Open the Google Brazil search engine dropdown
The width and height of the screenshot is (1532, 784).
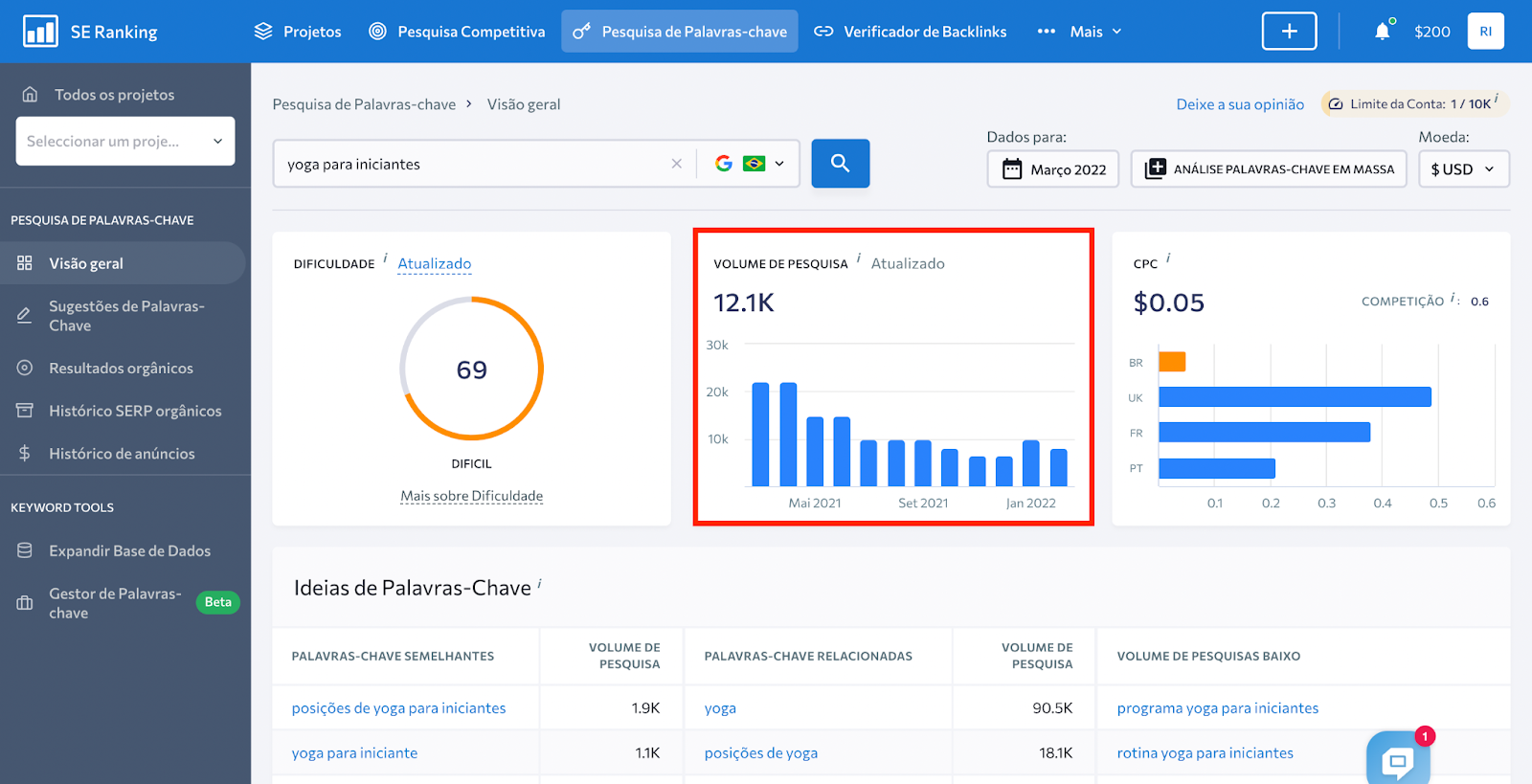750,164
